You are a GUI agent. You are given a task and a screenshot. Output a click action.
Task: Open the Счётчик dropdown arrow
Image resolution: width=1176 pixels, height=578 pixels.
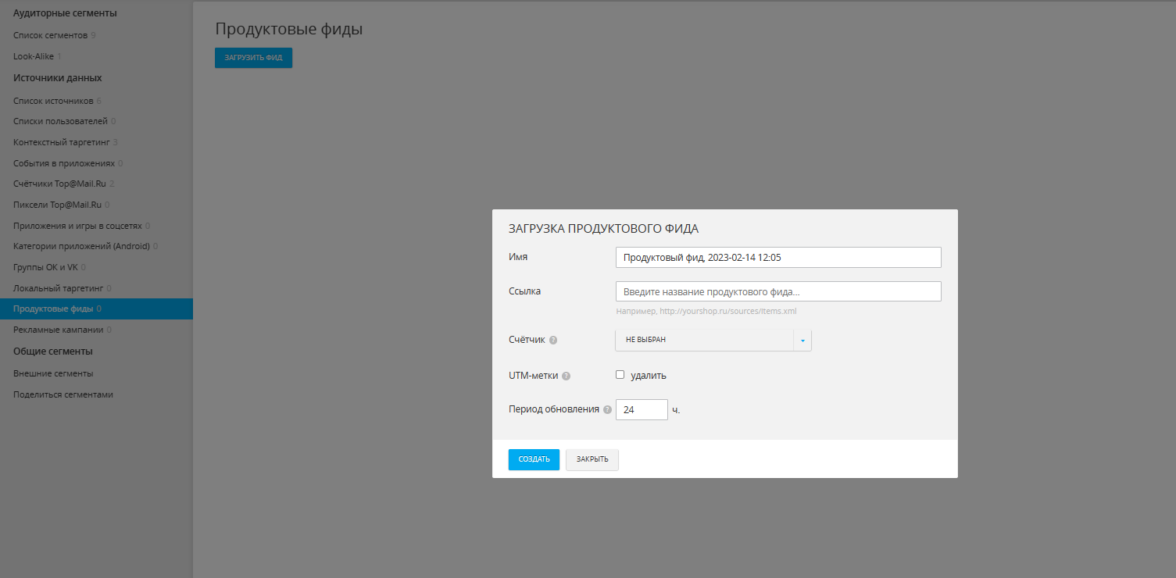click(x=802, y=340)
